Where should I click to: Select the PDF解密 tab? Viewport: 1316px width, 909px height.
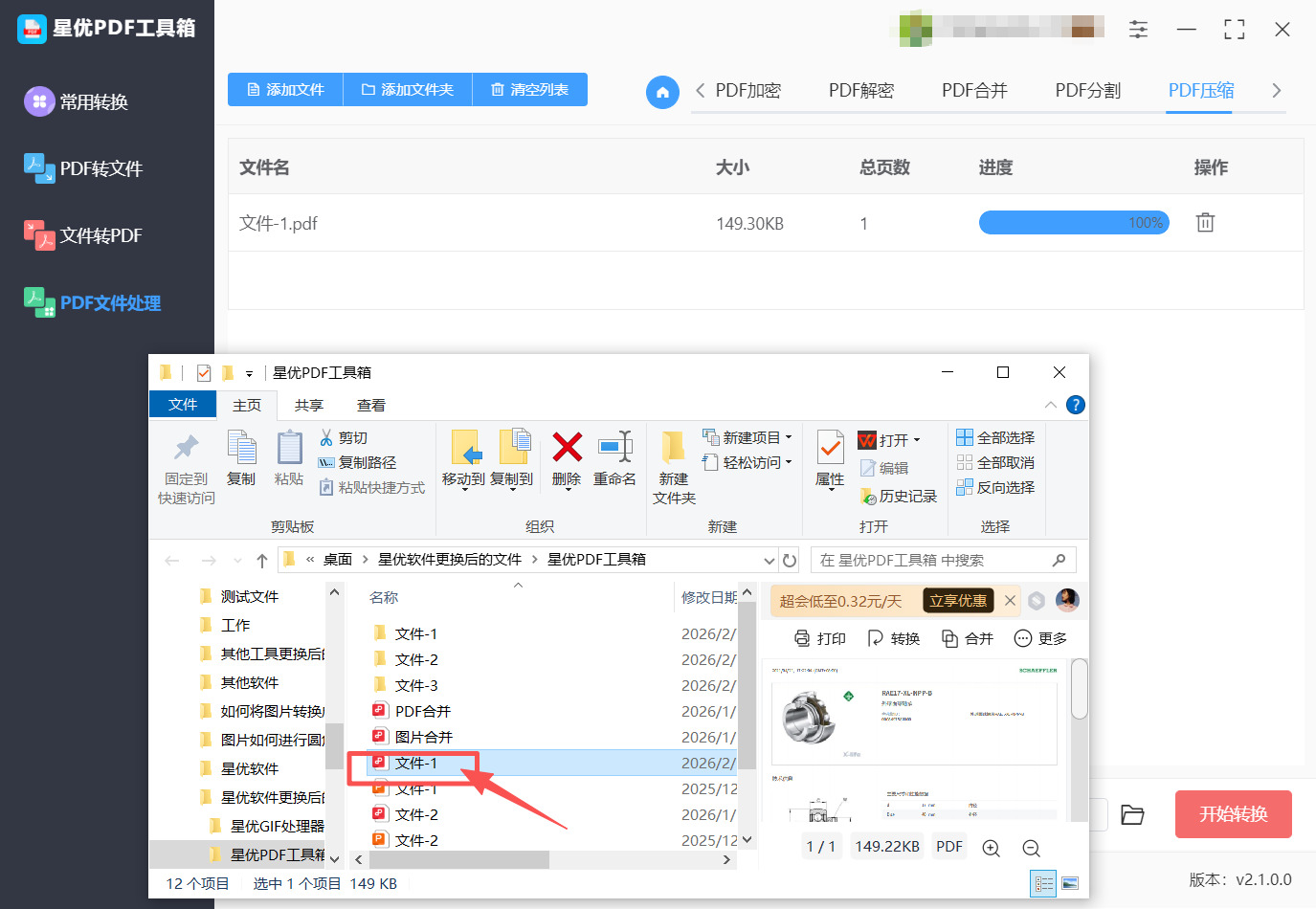click(x=861, y=91)
